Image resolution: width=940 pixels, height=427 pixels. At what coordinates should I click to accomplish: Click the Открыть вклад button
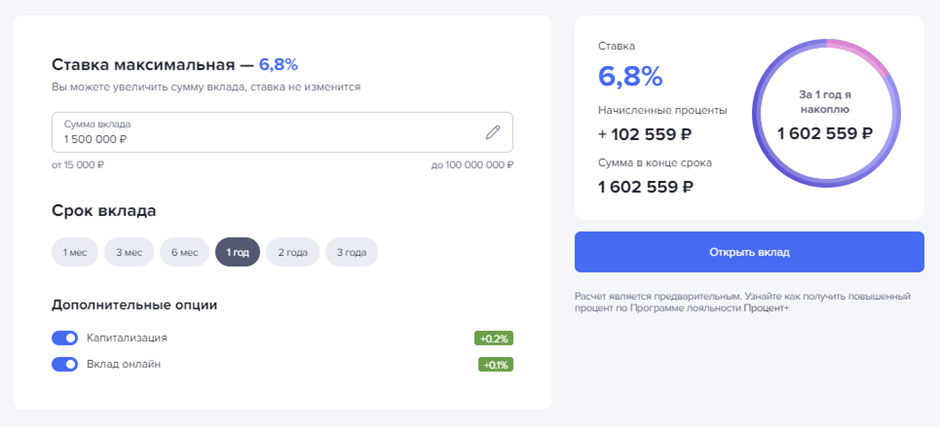[749, 252]
